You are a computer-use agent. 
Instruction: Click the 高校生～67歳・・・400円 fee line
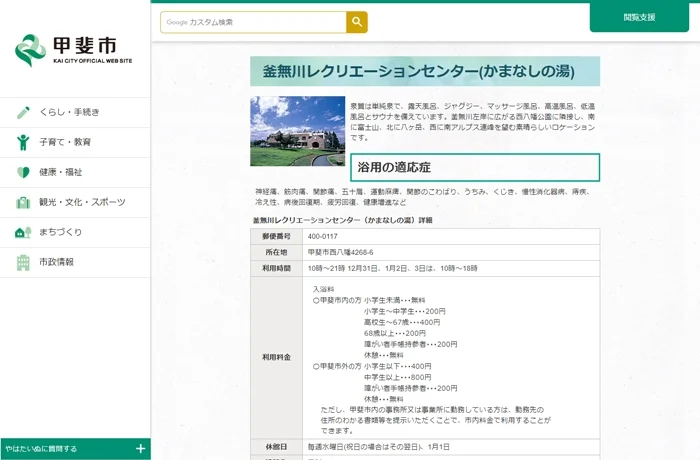[x=402, y=322]
